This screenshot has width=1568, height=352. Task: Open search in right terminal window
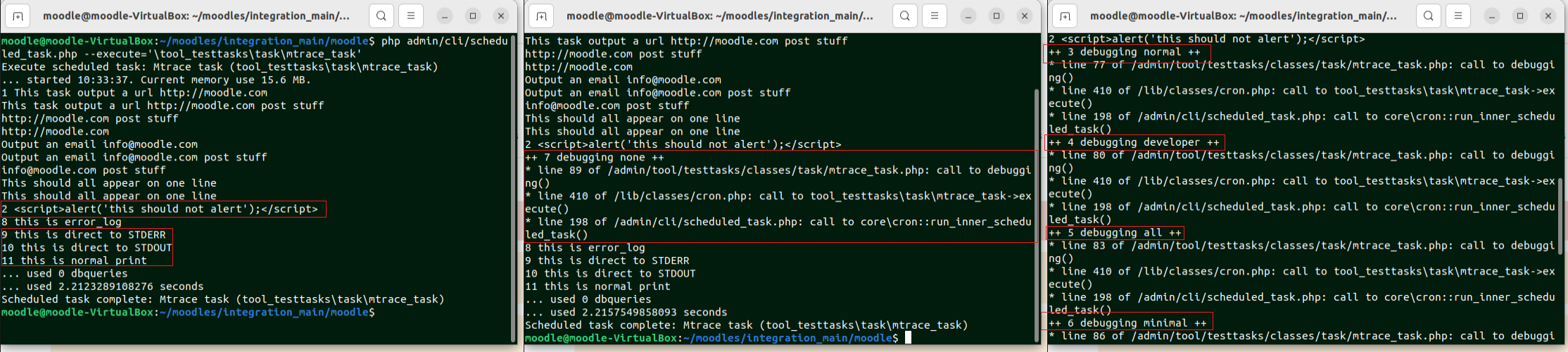pos(1428,15)
